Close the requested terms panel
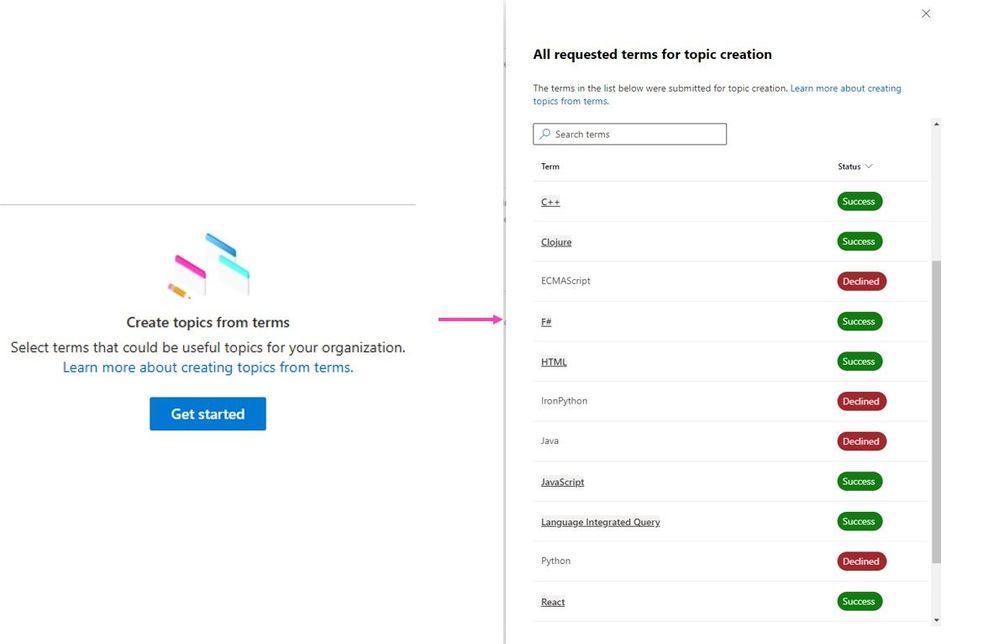 [x=926, y=14]
